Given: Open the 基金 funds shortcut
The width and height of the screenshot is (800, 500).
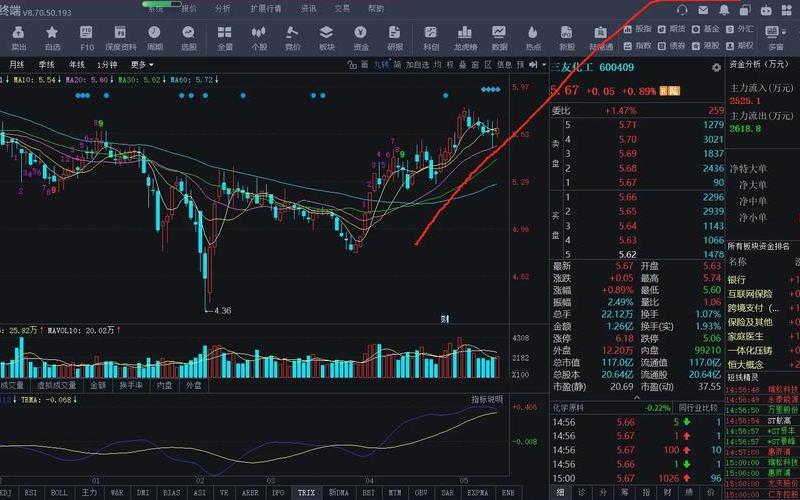Looking at the screenshot, I should pyautogui.click(x=706, y=29).
